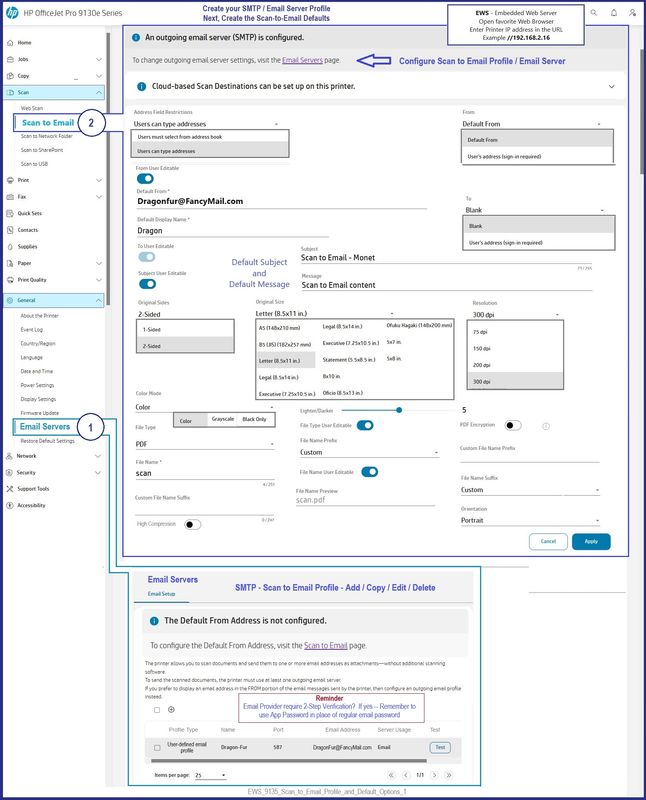Toggle High Compression switch
The image size is (646, 800).
coord(192,524)
